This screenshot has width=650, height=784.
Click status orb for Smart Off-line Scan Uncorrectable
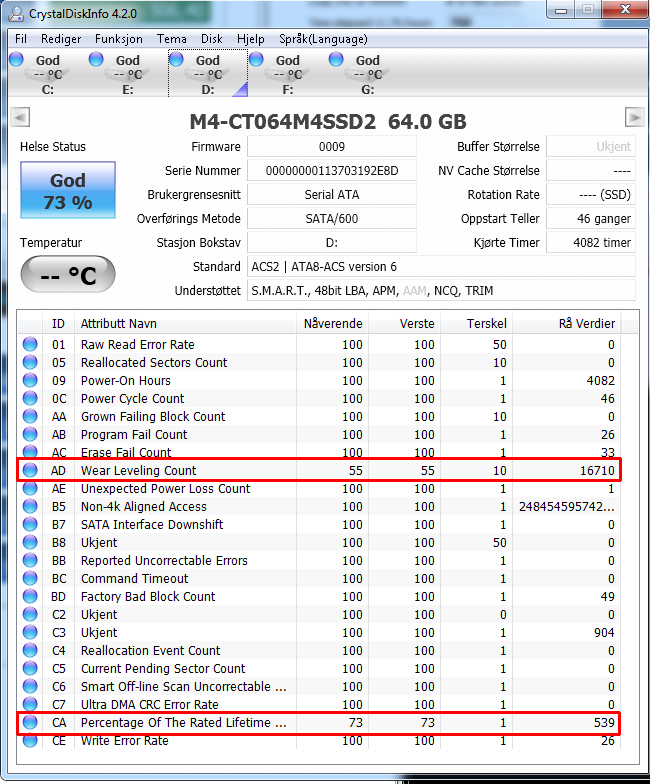tap(30, 686)
